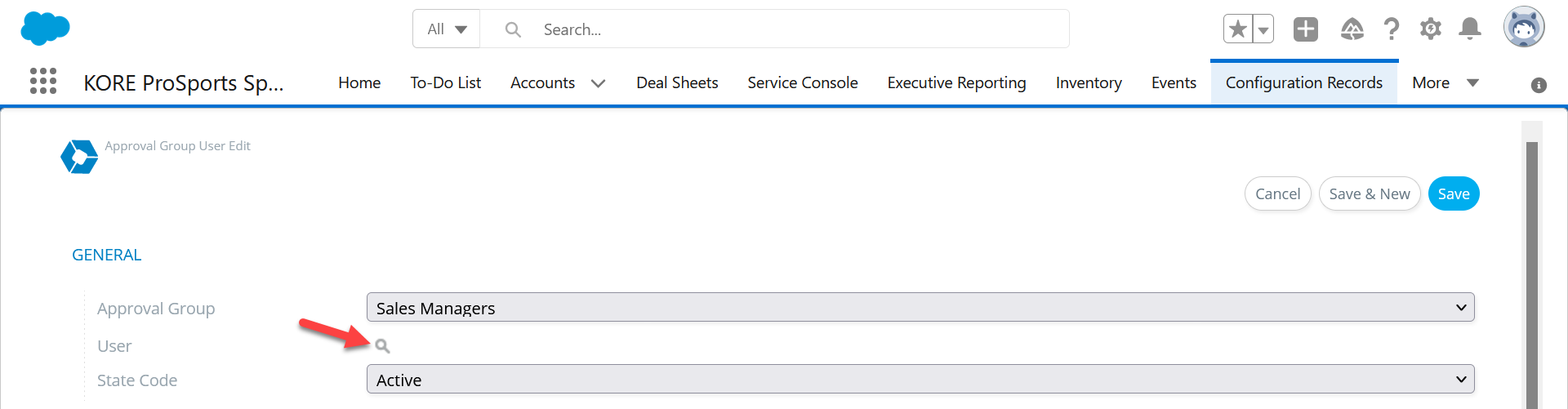Viewport: 1568px width, 409px height.
Task: Open the search scope All dropdown
Action: pyautogui.click(x=447, y=29)
